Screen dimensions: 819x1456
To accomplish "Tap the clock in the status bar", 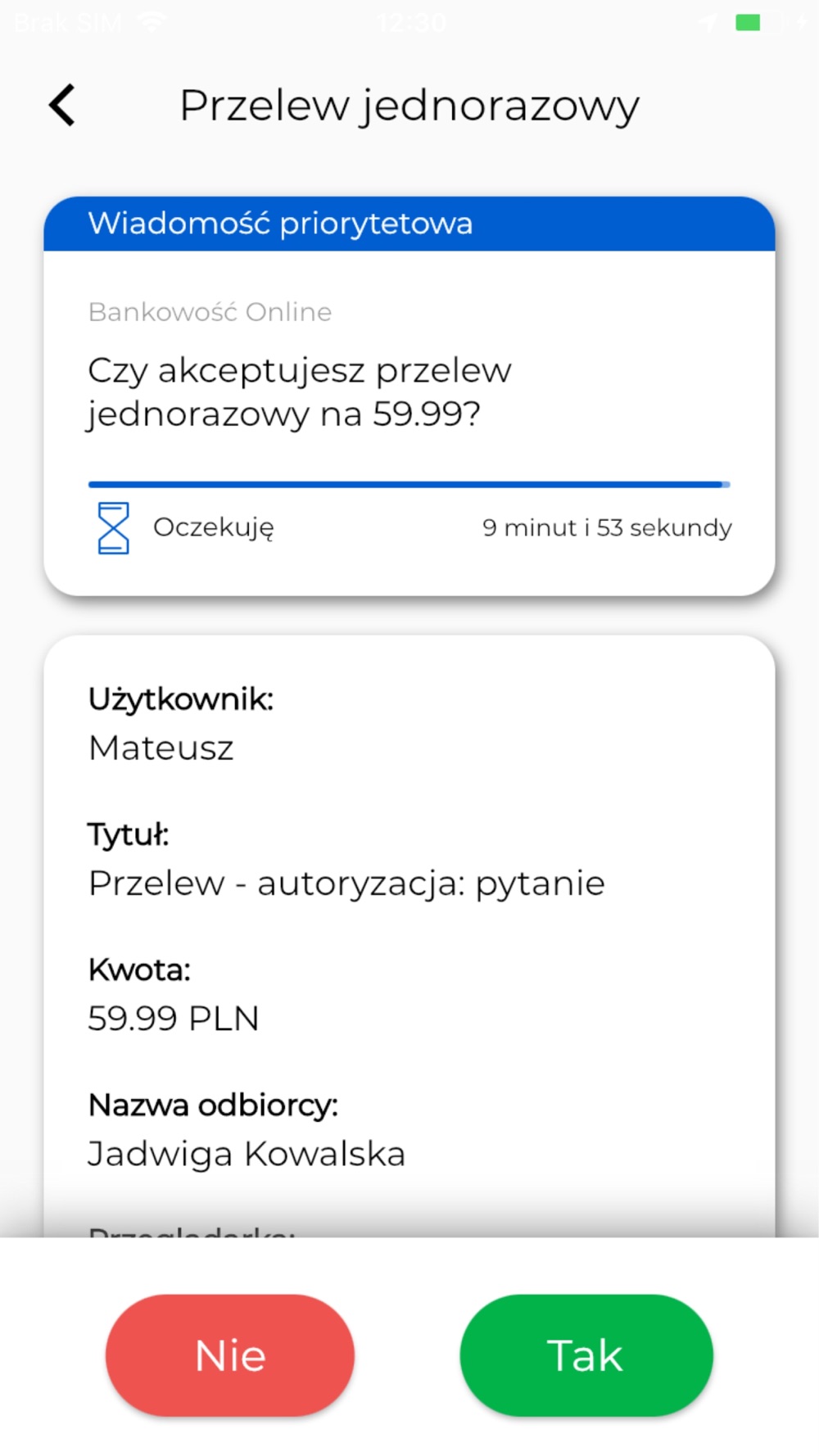I will pyautogui.click(x=411, y=22).
